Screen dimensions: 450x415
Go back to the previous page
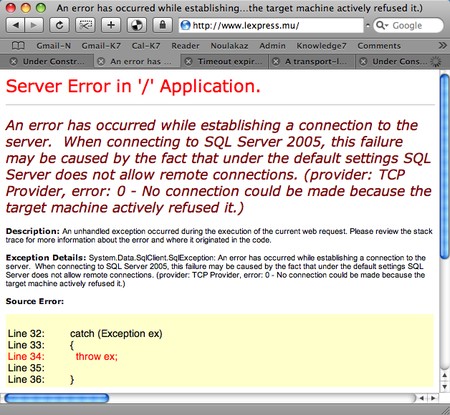[15, 25]
